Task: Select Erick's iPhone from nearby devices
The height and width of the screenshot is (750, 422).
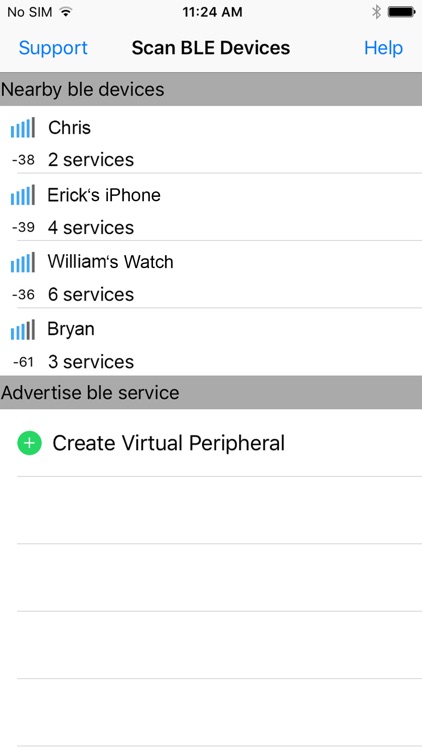Action: pyautogui.click(x=211, y=207)
